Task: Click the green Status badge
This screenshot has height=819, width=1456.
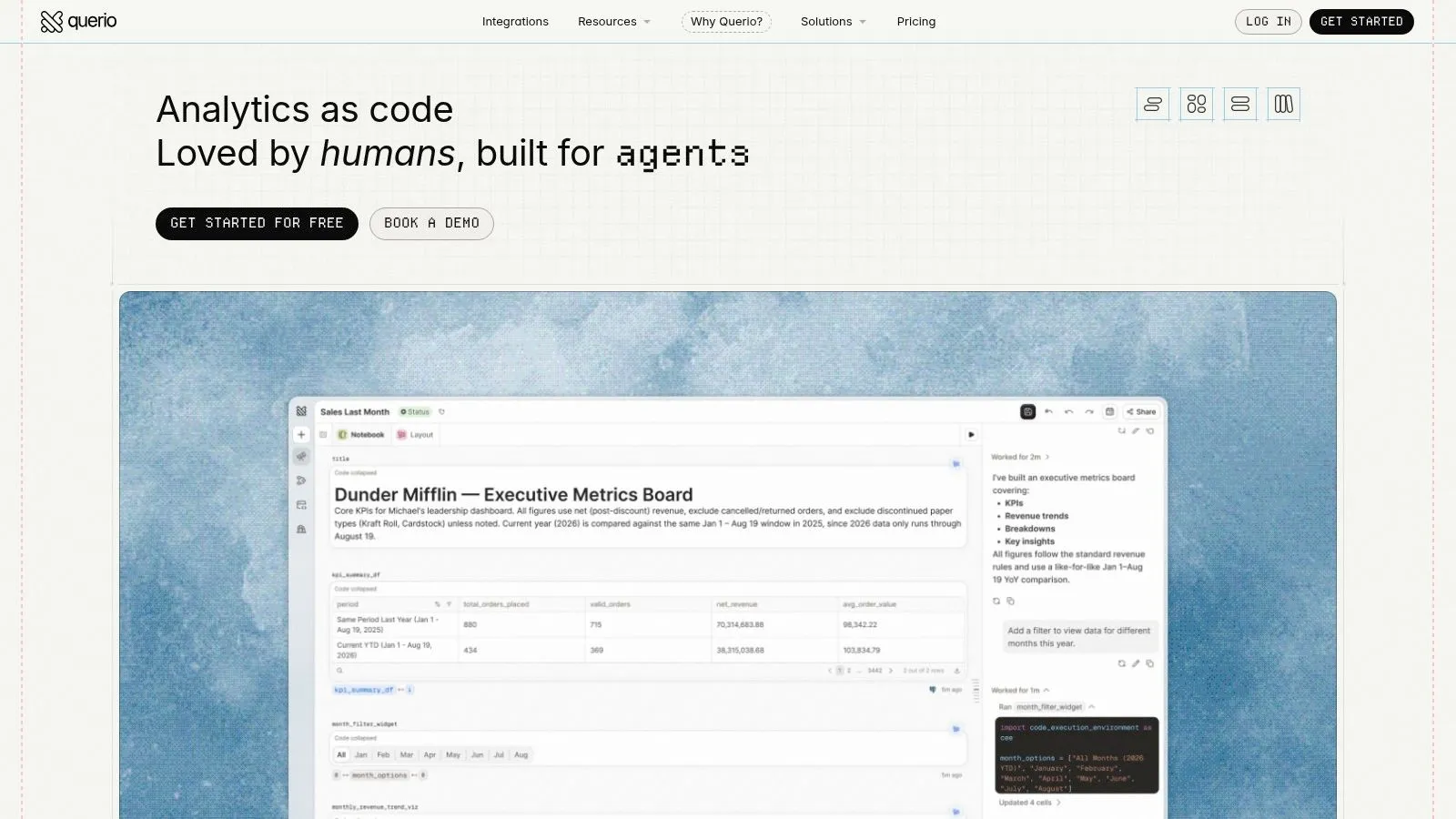Action: tap(415, 411)
